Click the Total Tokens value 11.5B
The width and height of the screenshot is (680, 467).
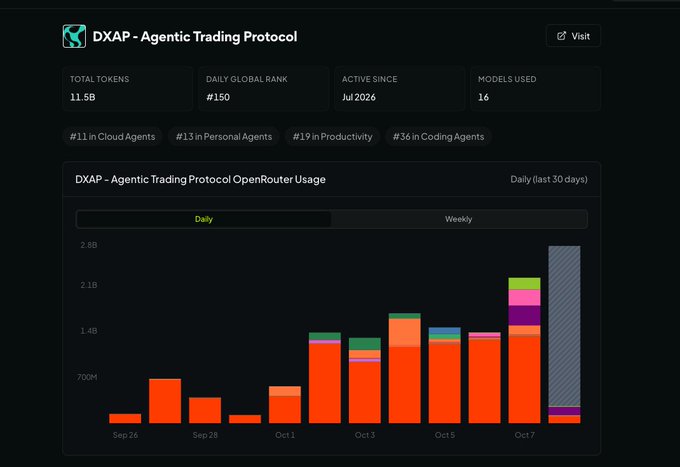click(x=82, y=97)
